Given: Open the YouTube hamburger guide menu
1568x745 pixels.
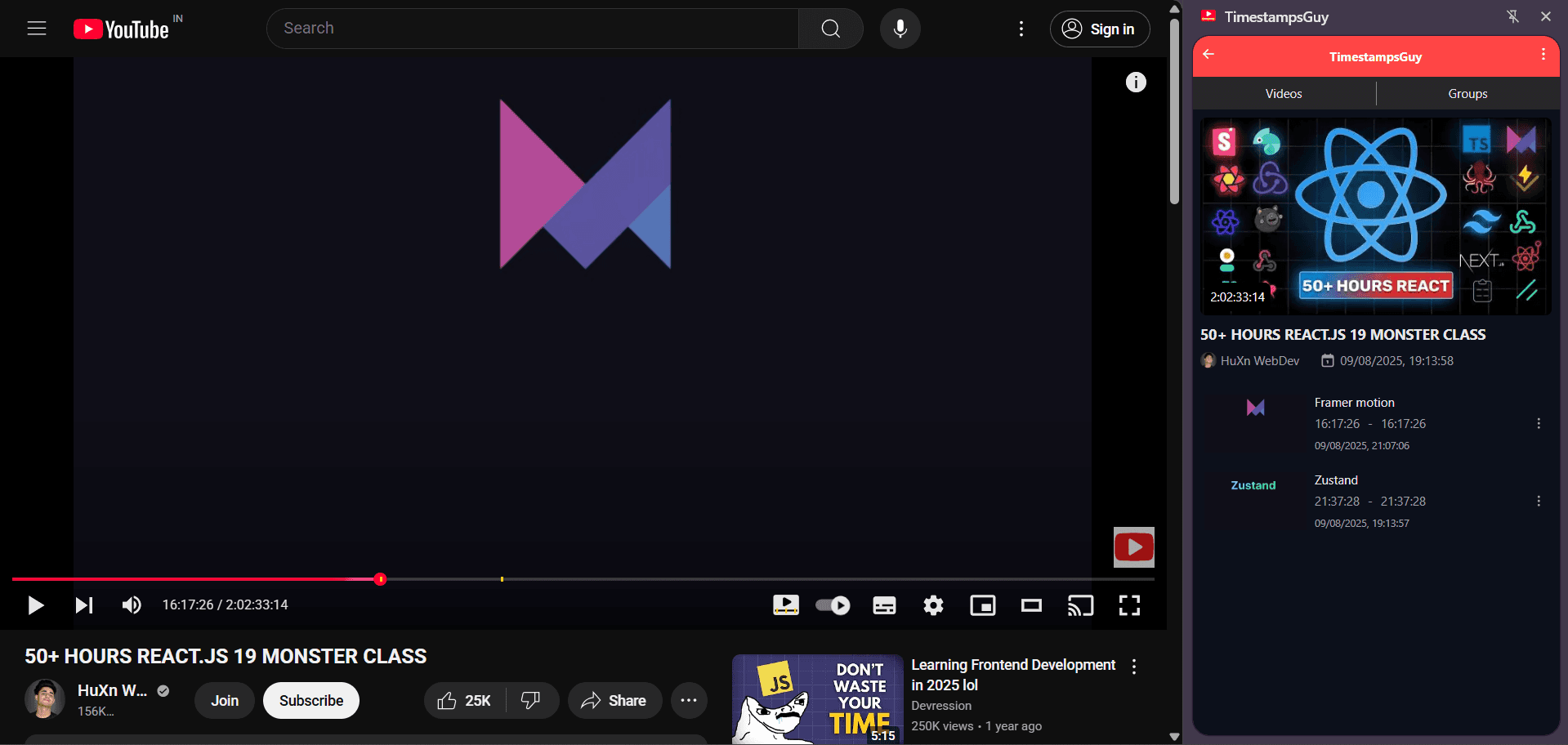Looking at the screenshot, I should pyautogui.click(x=37, y=29).
